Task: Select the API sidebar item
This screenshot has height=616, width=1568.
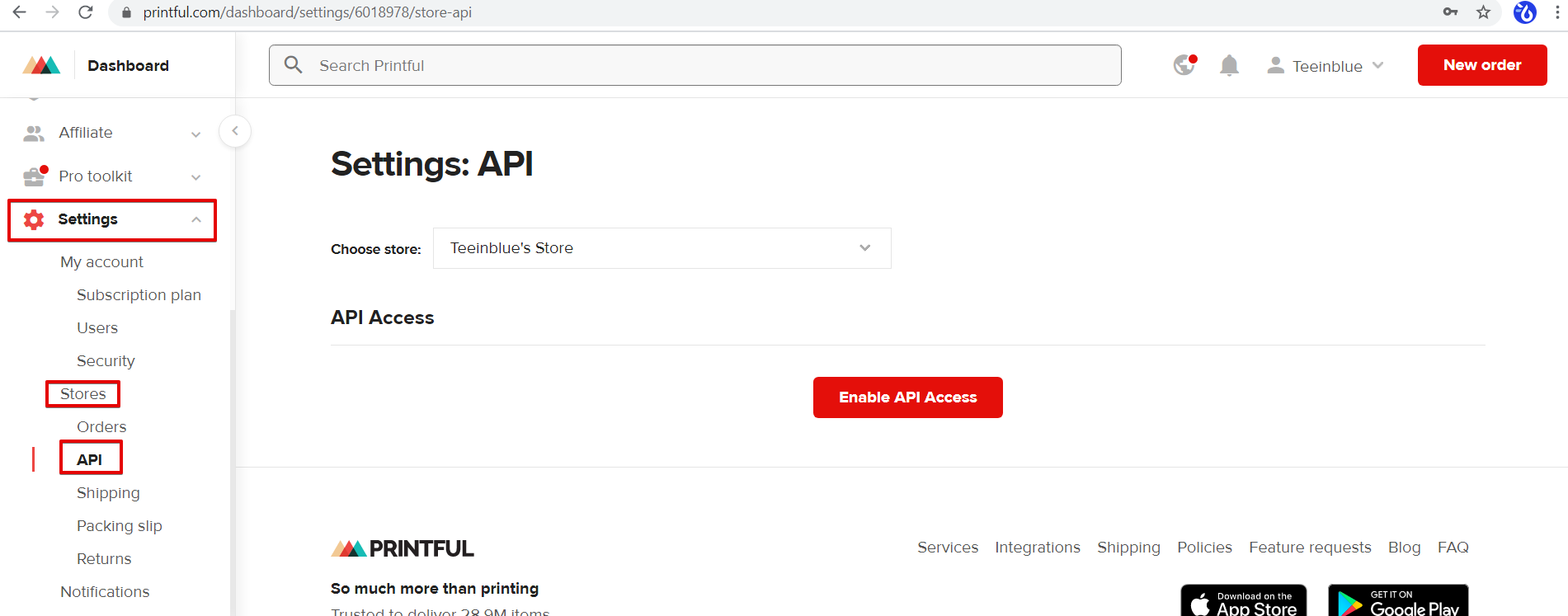Action: [x=90, y=460]
